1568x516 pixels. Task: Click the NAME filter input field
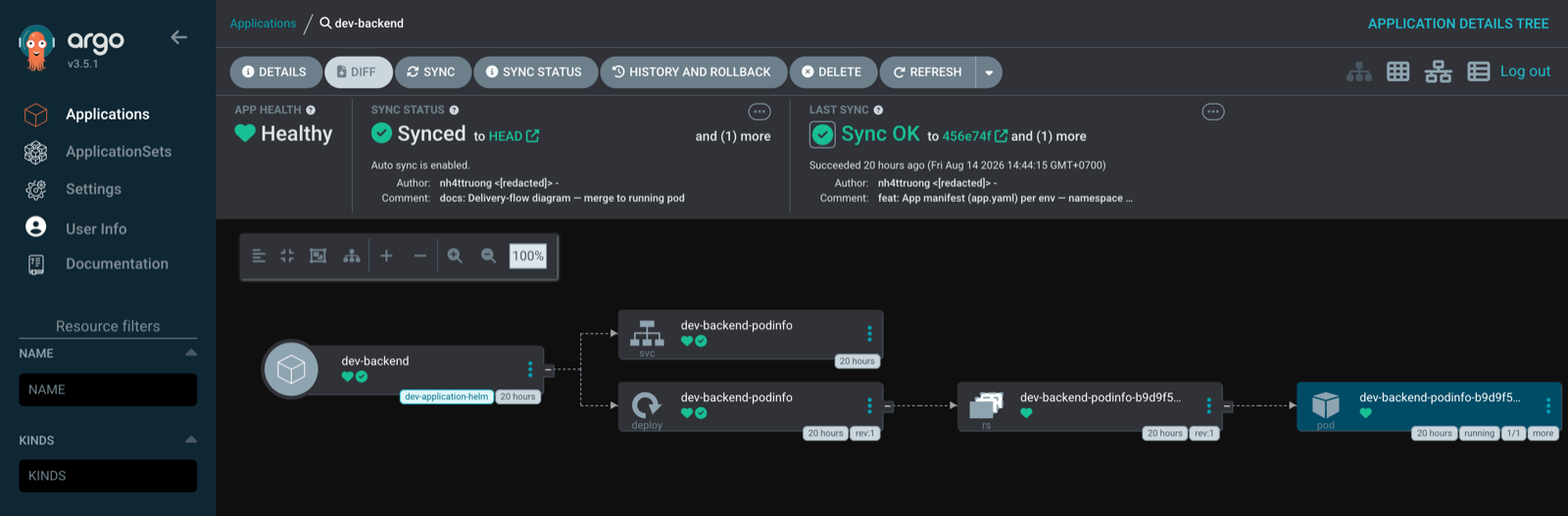pyautogui.click(x=108, y=390)
